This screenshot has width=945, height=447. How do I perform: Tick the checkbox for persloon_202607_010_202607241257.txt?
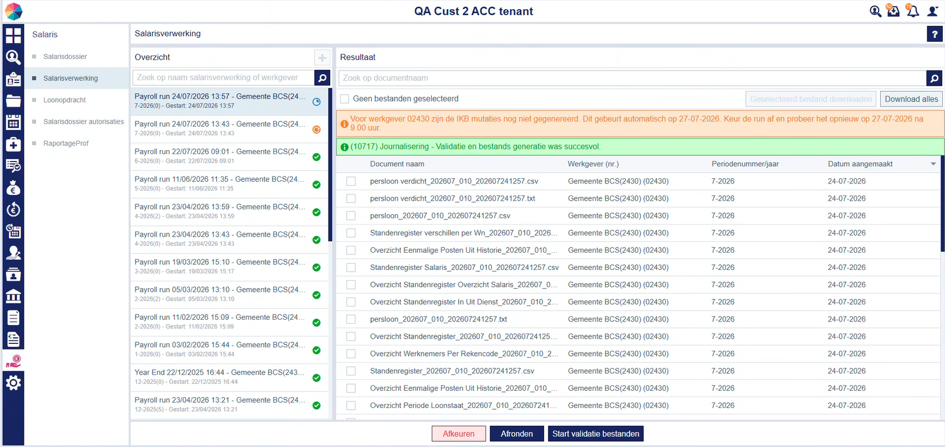tap(351, 319)
